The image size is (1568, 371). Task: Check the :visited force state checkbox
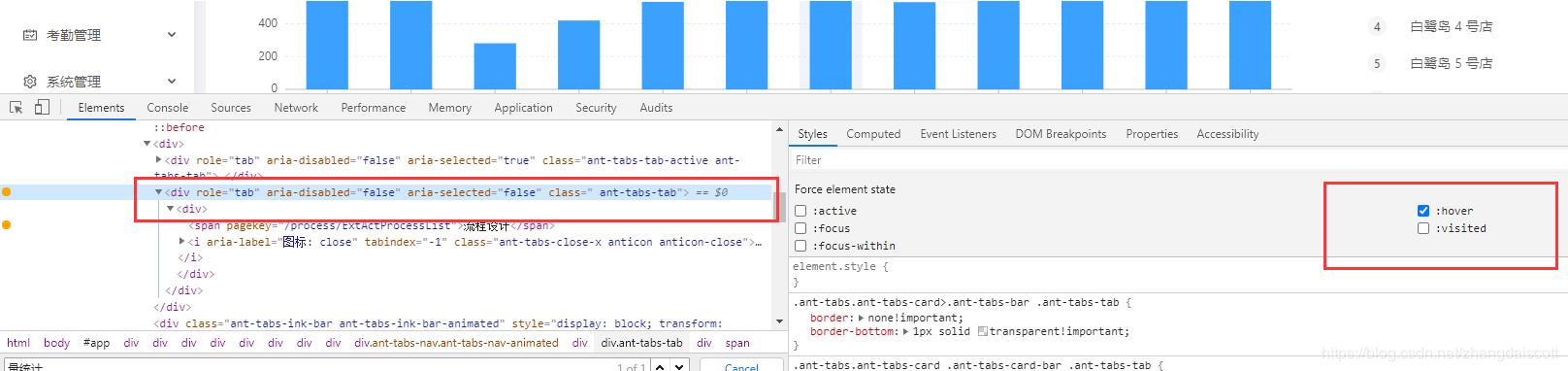1423,228
